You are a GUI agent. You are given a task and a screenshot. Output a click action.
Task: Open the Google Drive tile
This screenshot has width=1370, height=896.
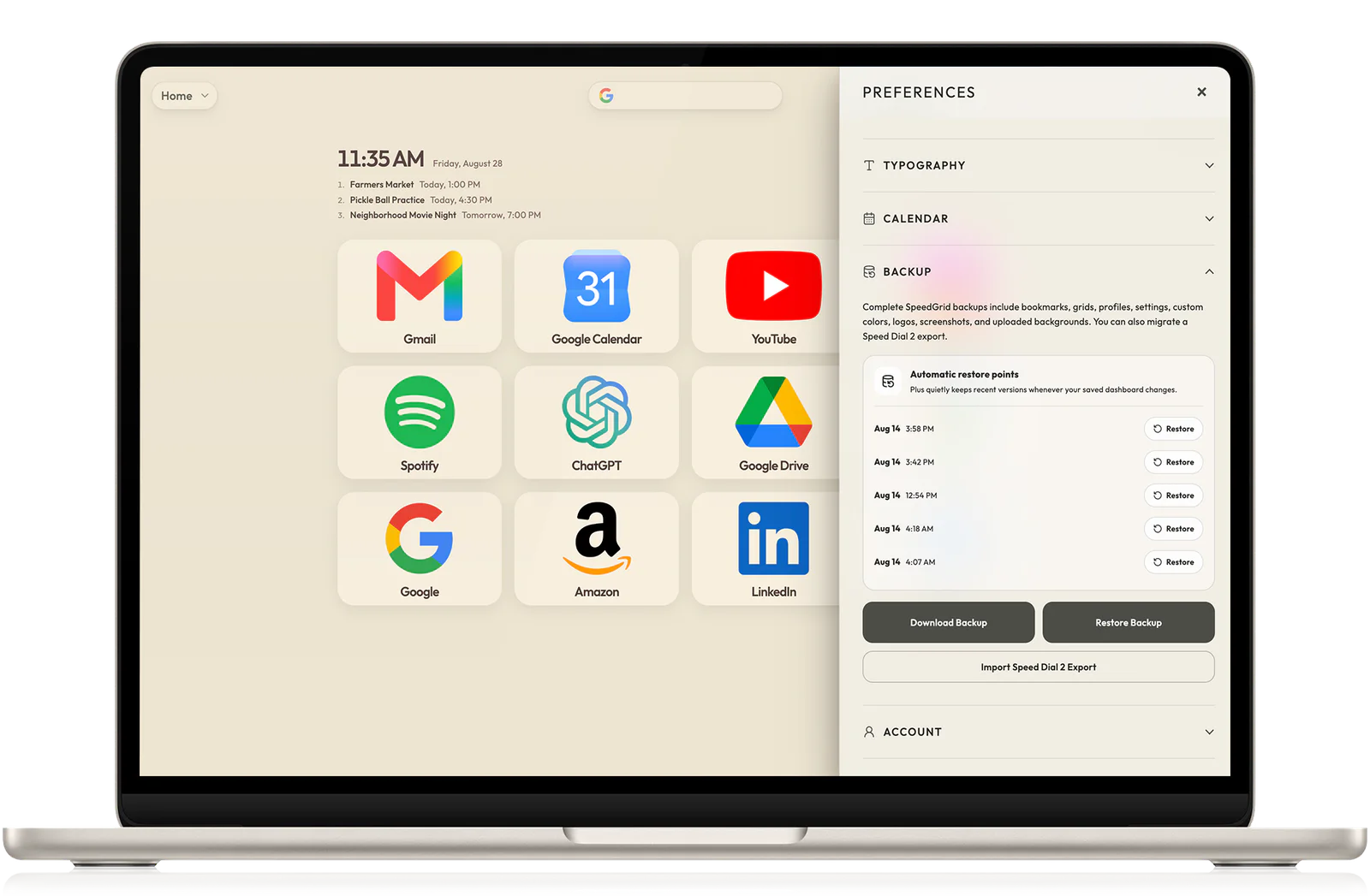click(x=766, y=423)
